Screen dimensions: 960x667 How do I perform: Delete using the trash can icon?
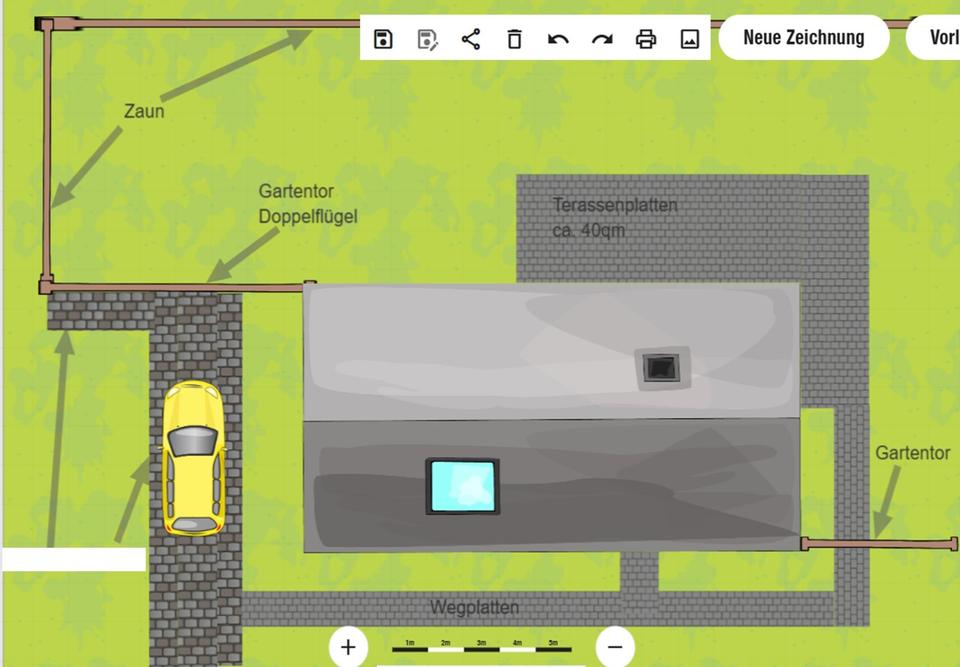click(x=514, y=39)
